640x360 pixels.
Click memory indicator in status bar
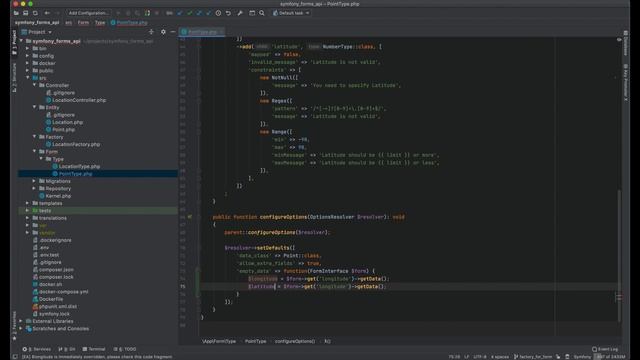pos(611,357)
